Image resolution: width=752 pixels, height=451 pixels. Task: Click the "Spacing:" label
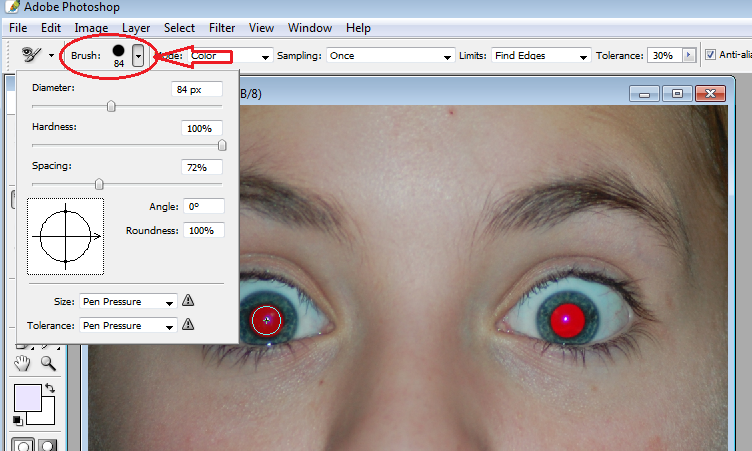(52, 166)
